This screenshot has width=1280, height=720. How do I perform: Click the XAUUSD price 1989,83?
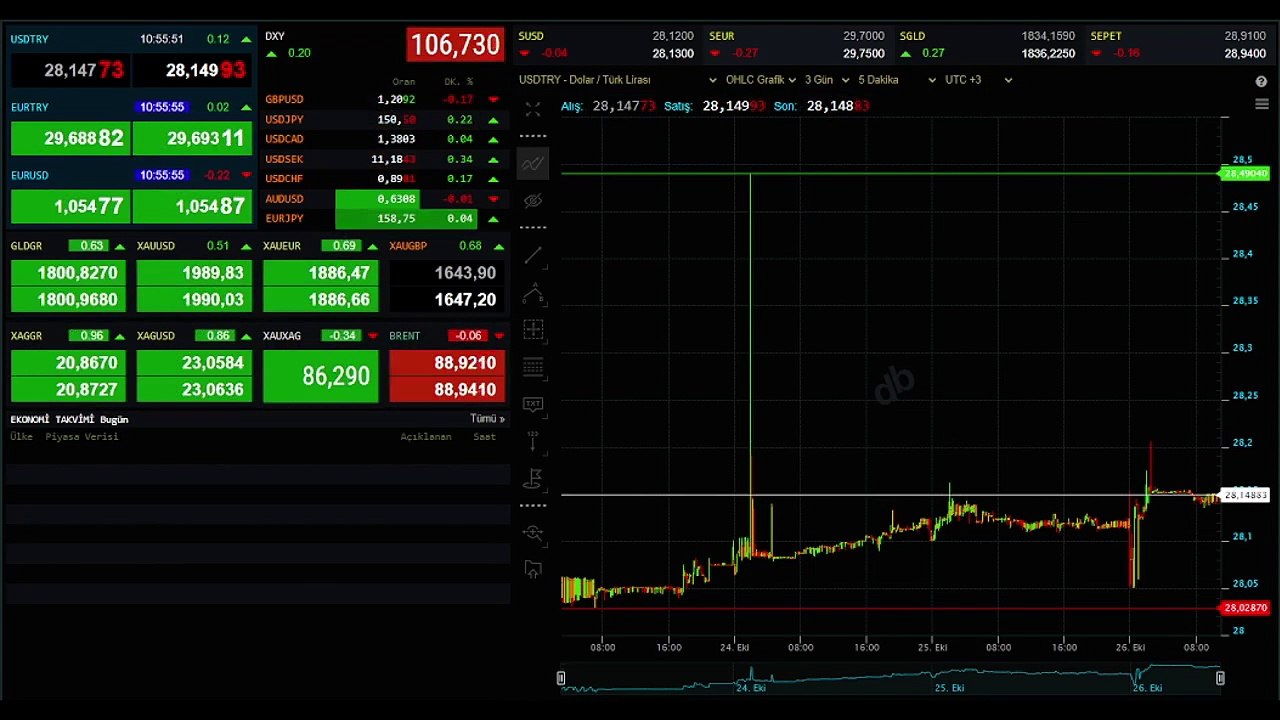[195, 273]
